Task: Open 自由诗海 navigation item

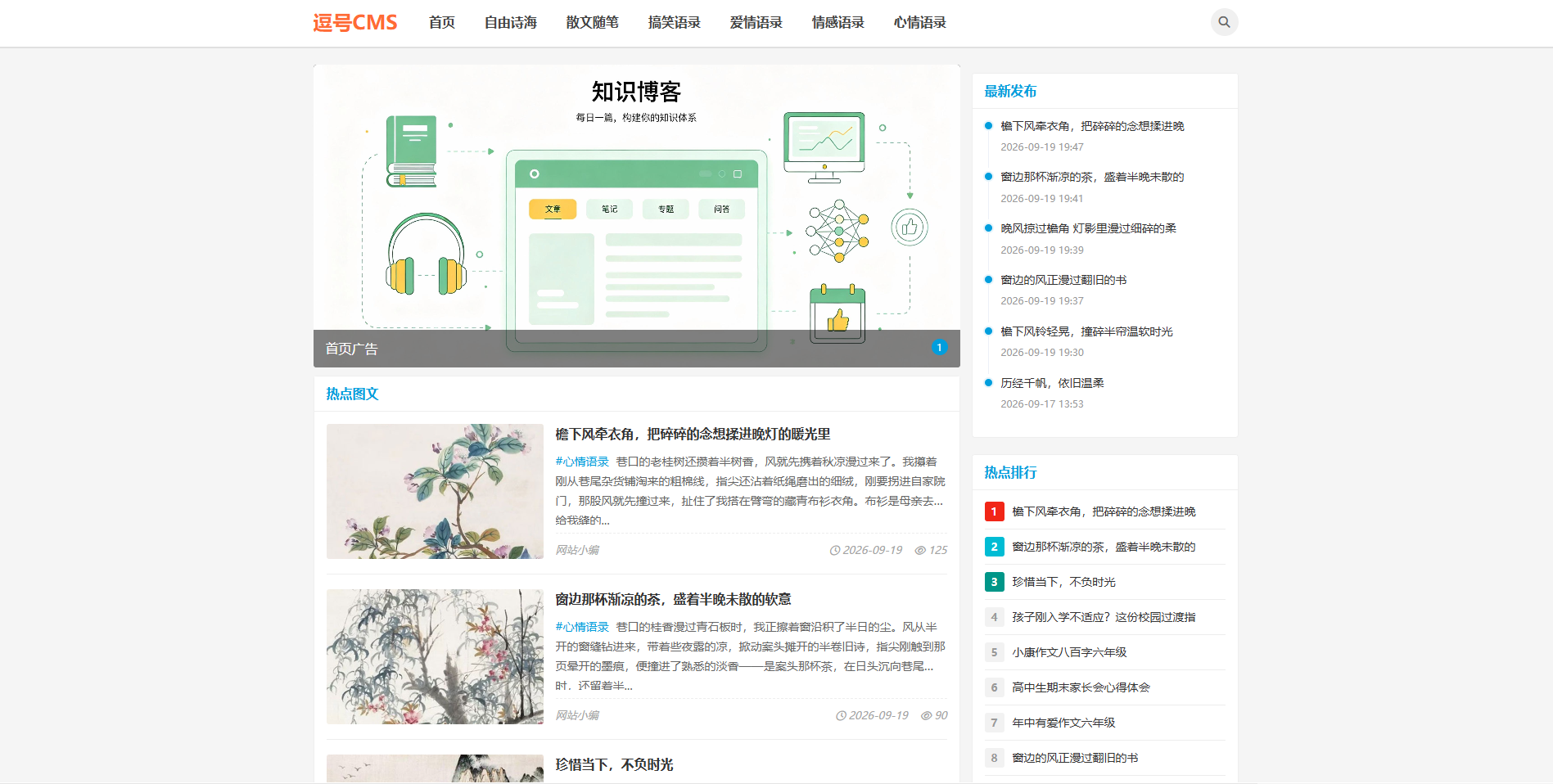Action: click(511, 22)
